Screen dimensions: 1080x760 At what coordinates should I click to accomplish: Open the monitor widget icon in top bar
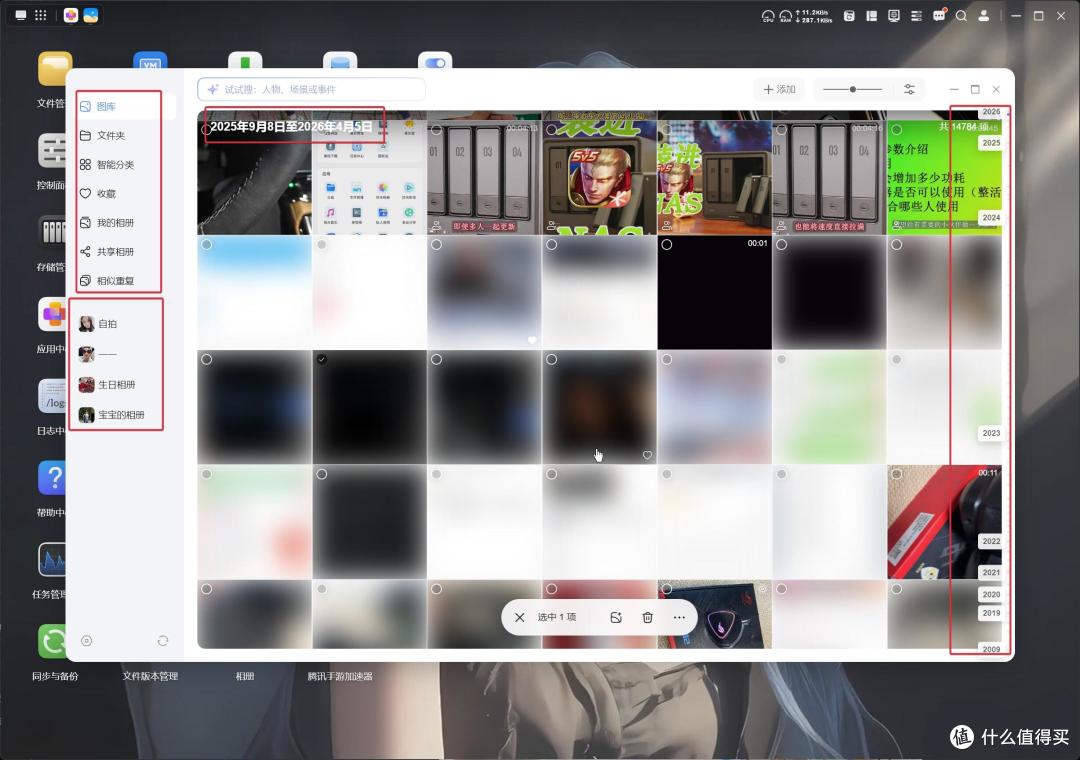894,16
